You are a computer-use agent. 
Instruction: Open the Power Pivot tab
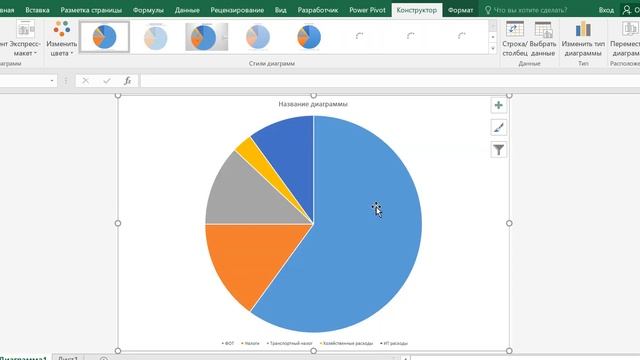(x=367, y=10)
